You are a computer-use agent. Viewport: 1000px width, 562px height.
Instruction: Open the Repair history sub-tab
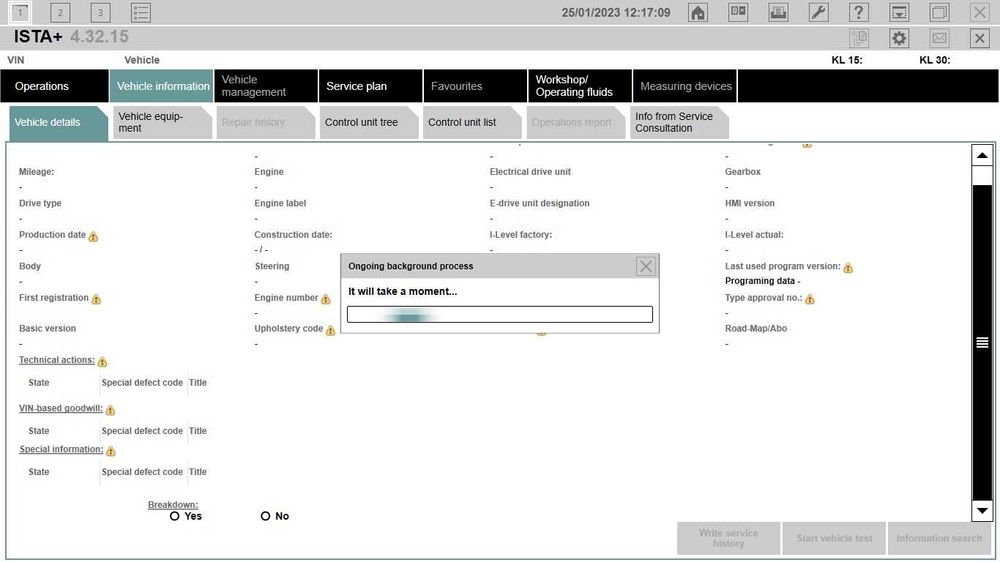pyautogui.click(x=265, y=122)
